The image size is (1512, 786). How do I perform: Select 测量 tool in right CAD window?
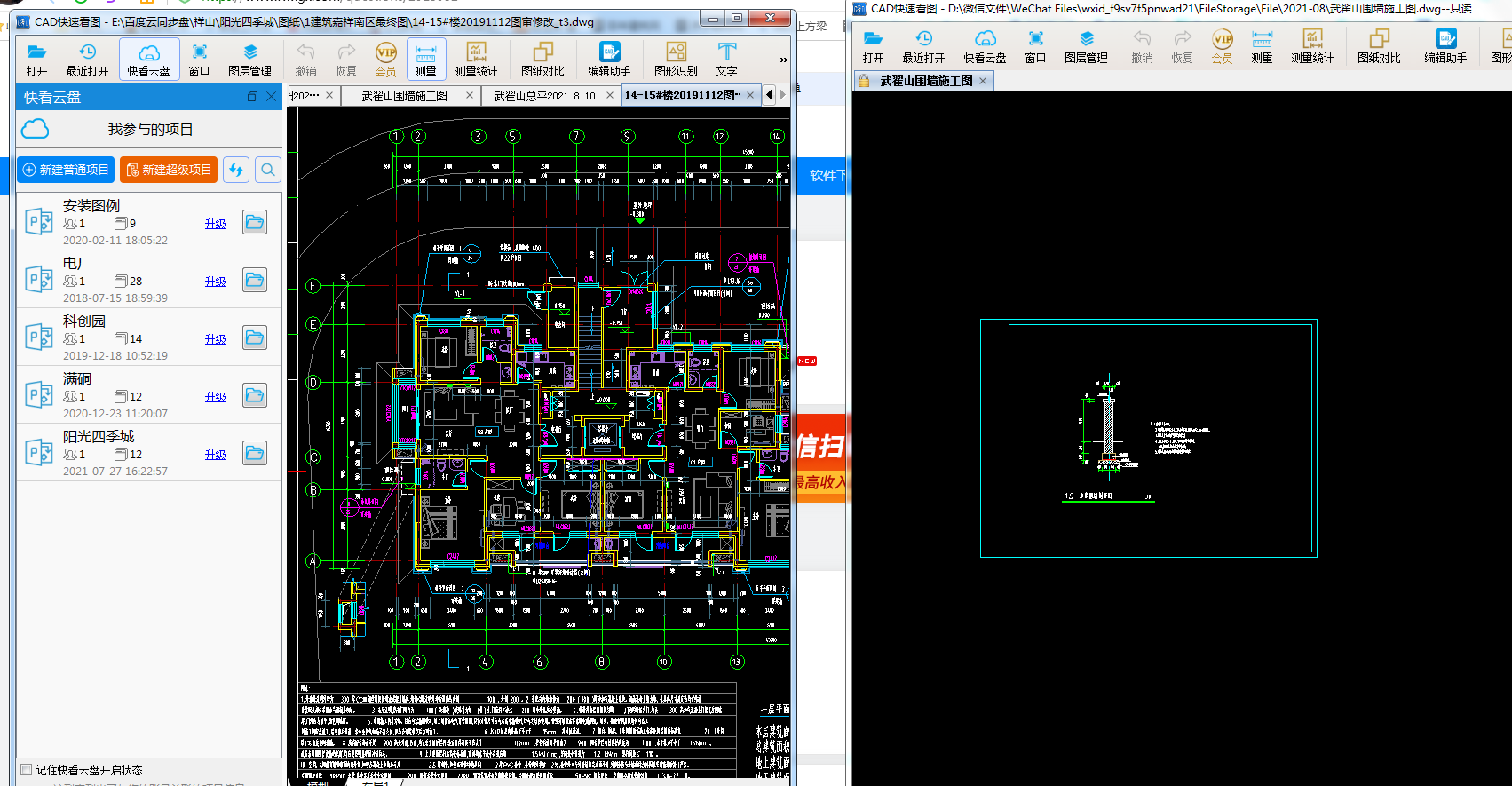tap(1263, 47)
